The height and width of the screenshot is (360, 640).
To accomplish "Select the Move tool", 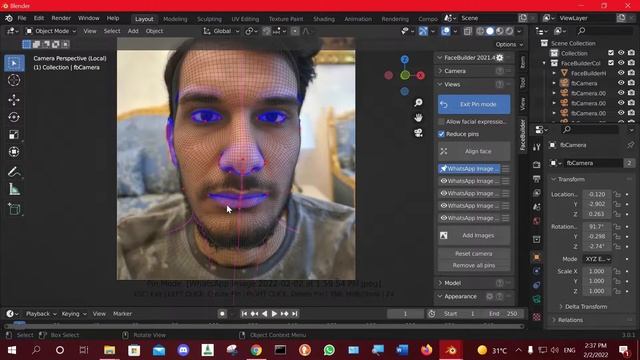I will click(x=14, y=100).
